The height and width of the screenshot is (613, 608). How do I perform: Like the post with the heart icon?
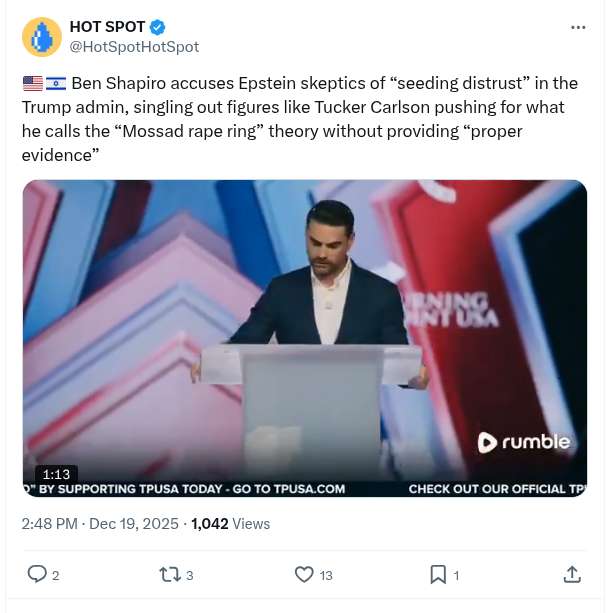coord(304,574)
